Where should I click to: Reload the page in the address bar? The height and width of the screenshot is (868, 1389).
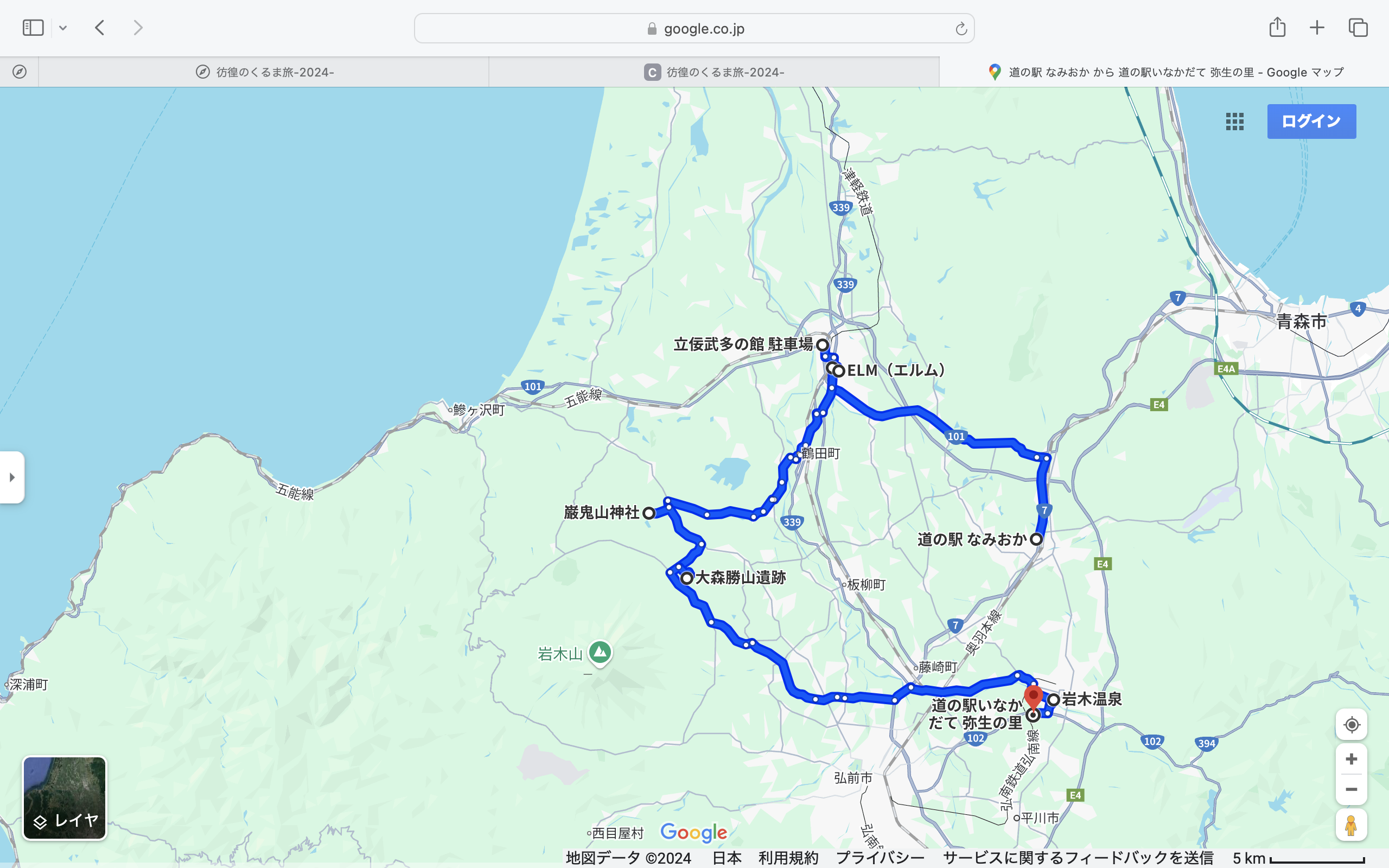coord(961,29)
